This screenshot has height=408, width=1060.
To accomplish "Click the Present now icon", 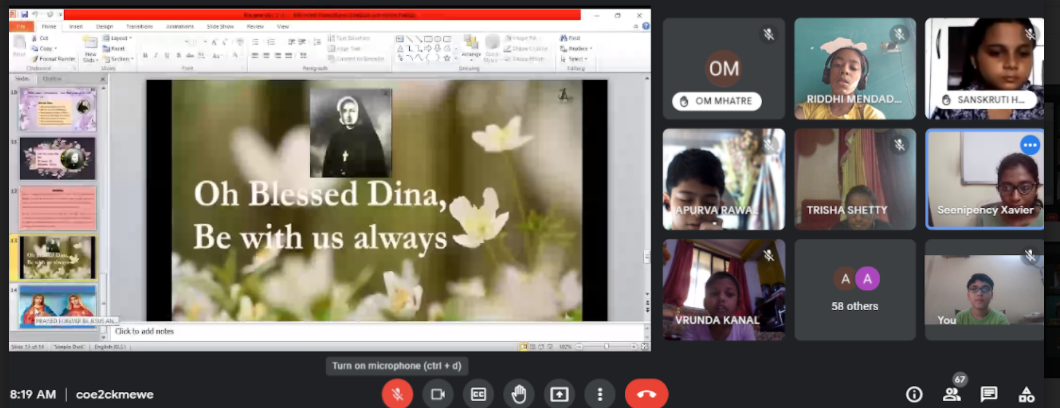I will 558,394.
